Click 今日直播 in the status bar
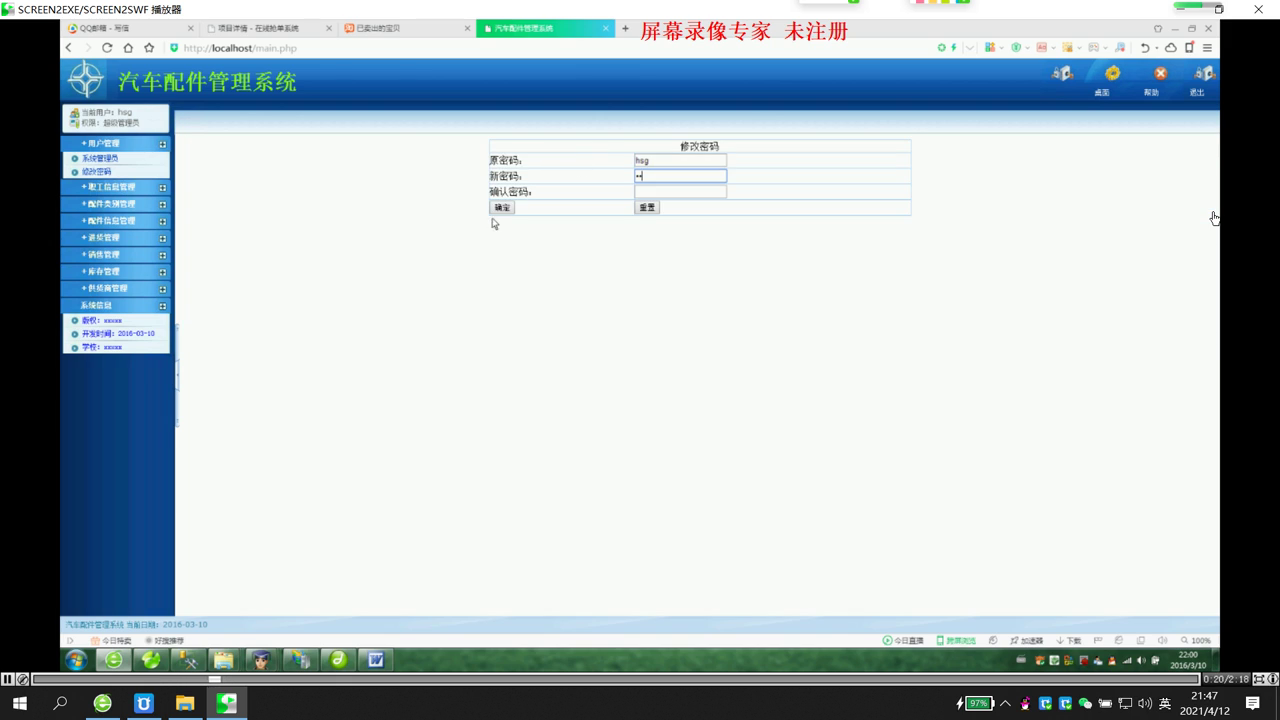 [x=903, y=641]
